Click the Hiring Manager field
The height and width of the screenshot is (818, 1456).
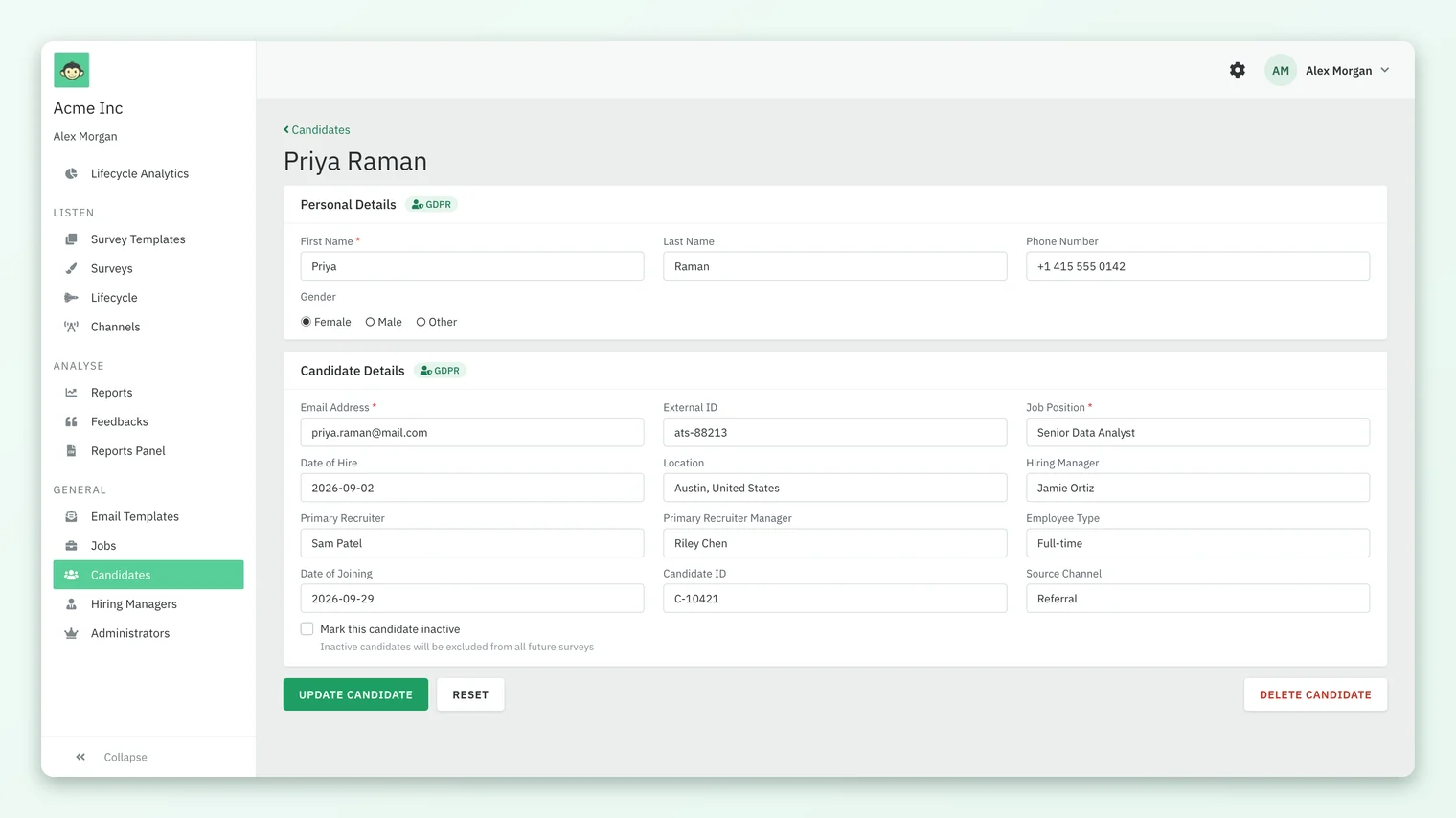click(x=1197, y=488)
